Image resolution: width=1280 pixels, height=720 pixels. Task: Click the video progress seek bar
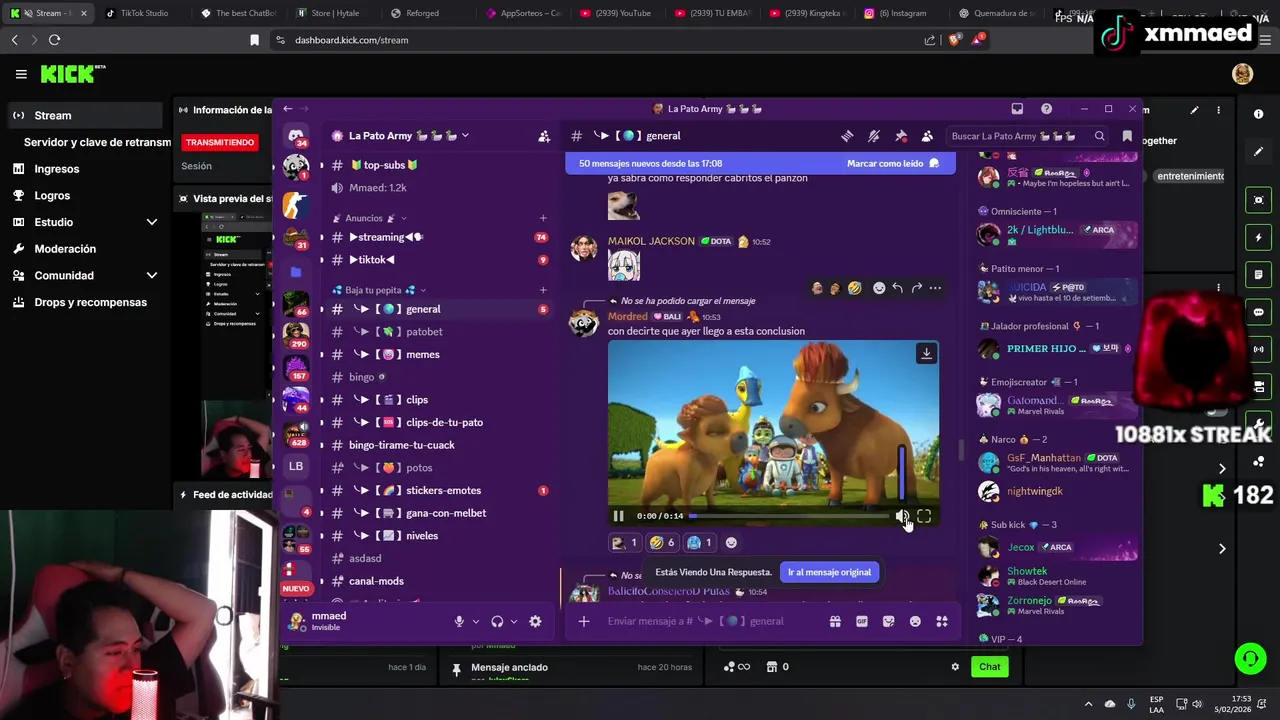tap(789, 516)
